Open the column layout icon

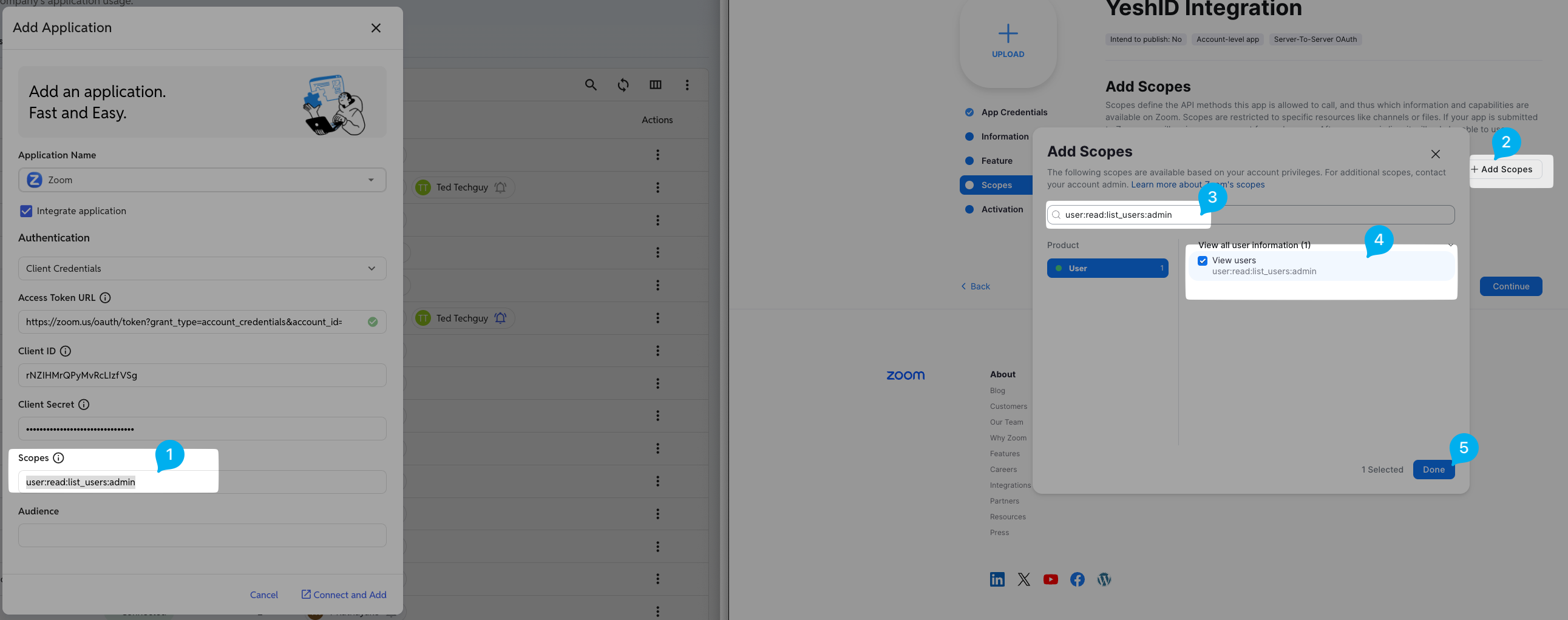[x=655, y=84]
